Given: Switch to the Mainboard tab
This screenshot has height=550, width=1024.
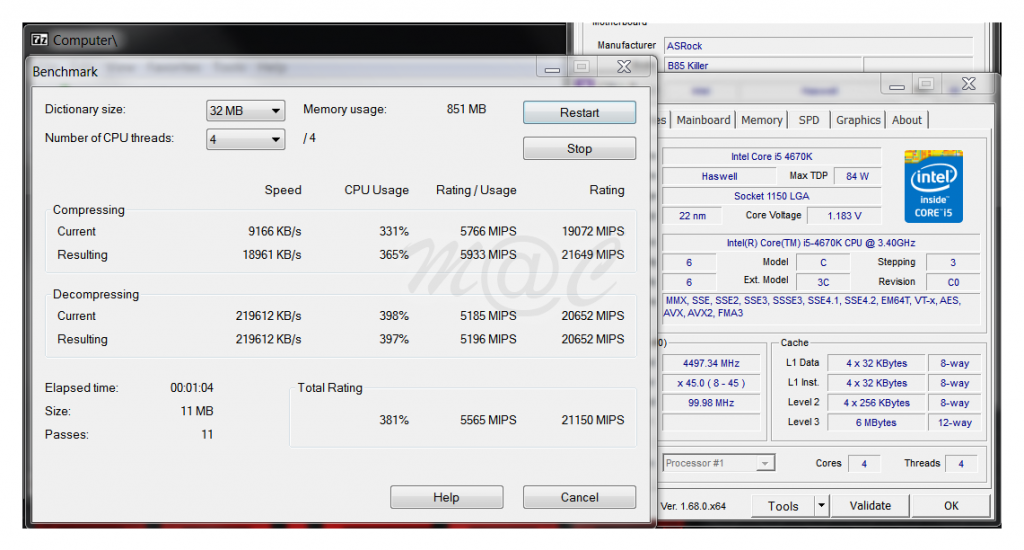Looking at the screenshot, I should (703, 120).
